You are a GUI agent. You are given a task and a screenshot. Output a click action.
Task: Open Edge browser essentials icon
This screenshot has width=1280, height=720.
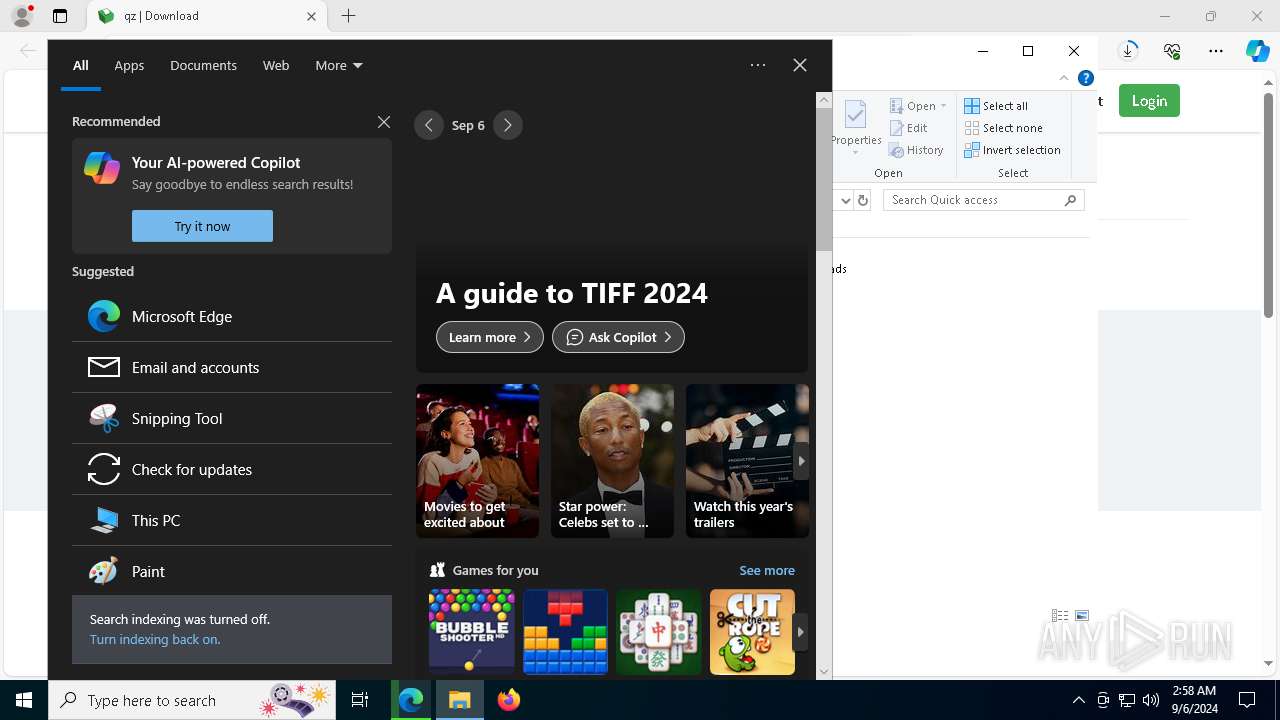[1172, 51]
